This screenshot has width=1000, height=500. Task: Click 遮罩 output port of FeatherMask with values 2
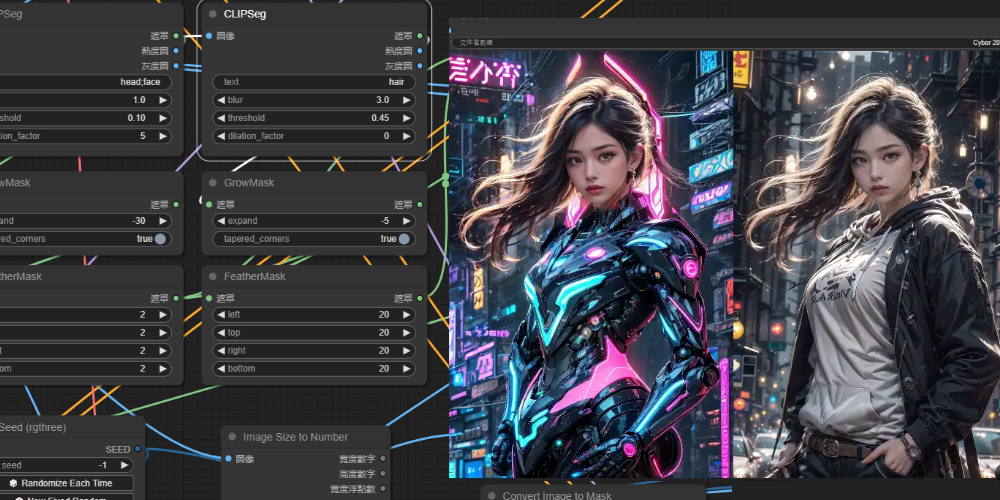click(x=176, y=298)
